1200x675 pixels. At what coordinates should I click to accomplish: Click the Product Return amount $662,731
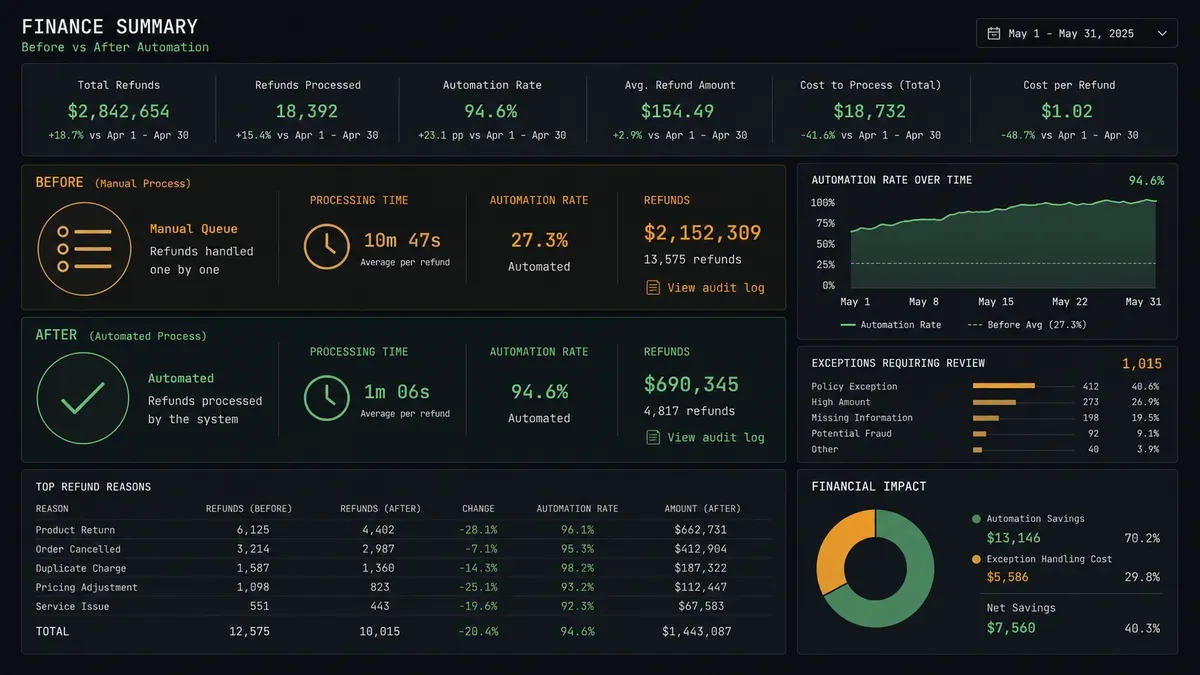coord(701,530)
